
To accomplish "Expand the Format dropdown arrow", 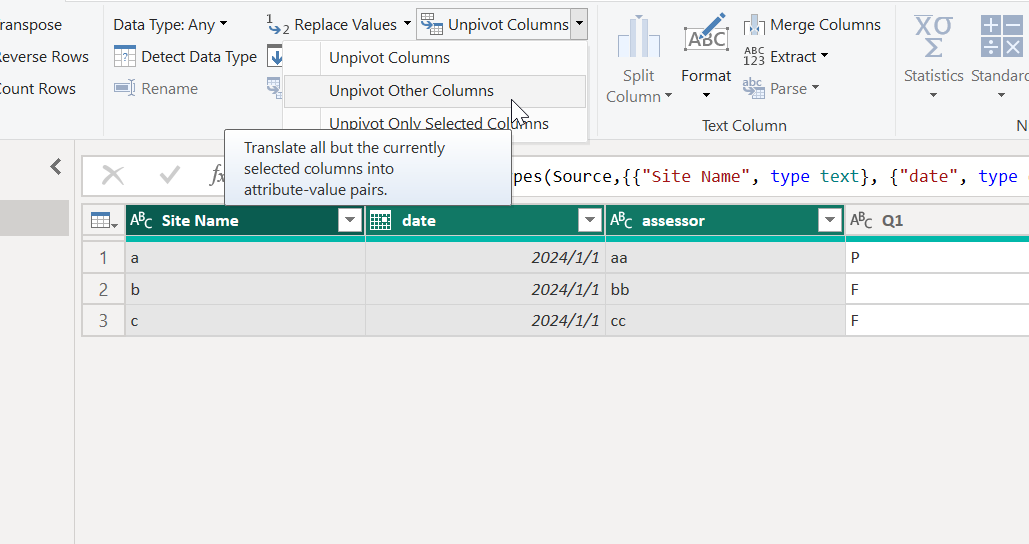I will (x=706, y=96).
